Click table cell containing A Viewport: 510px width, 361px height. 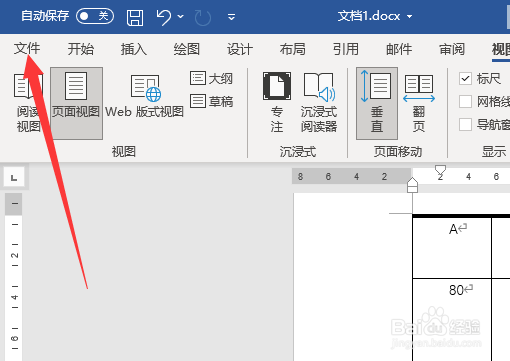pyautogui.click(x=452, y=248)
